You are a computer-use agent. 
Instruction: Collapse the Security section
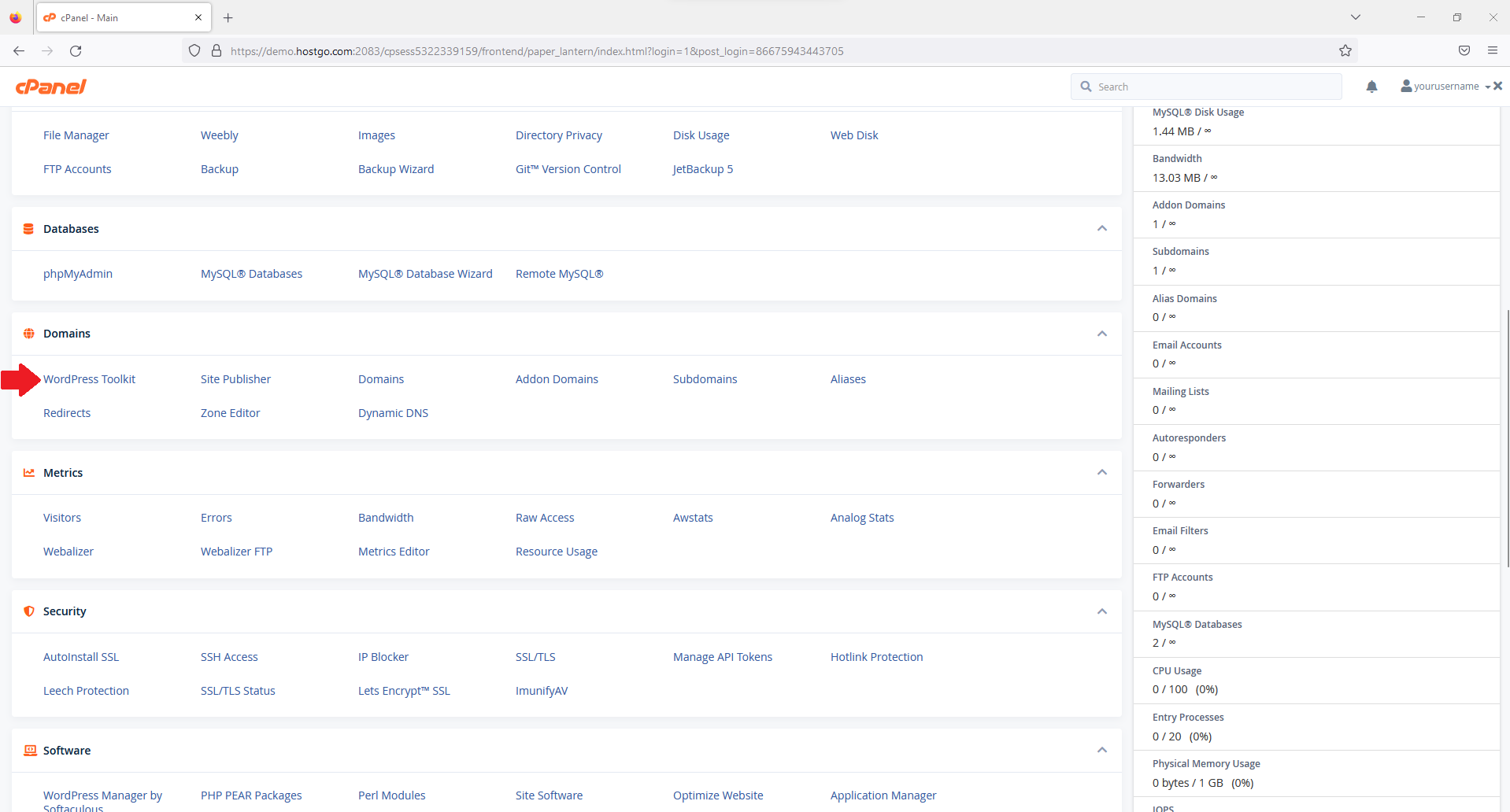tap(1101, 611)
